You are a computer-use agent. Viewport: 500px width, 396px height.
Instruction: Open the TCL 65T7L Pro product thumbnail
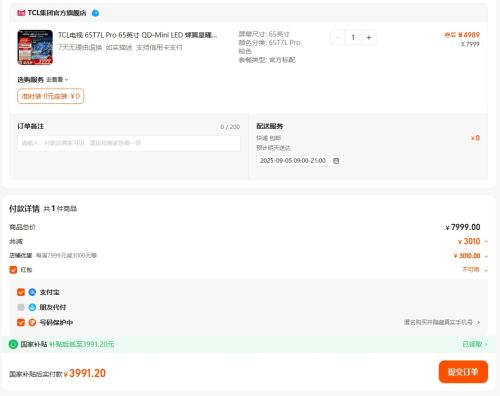(35, 47)
